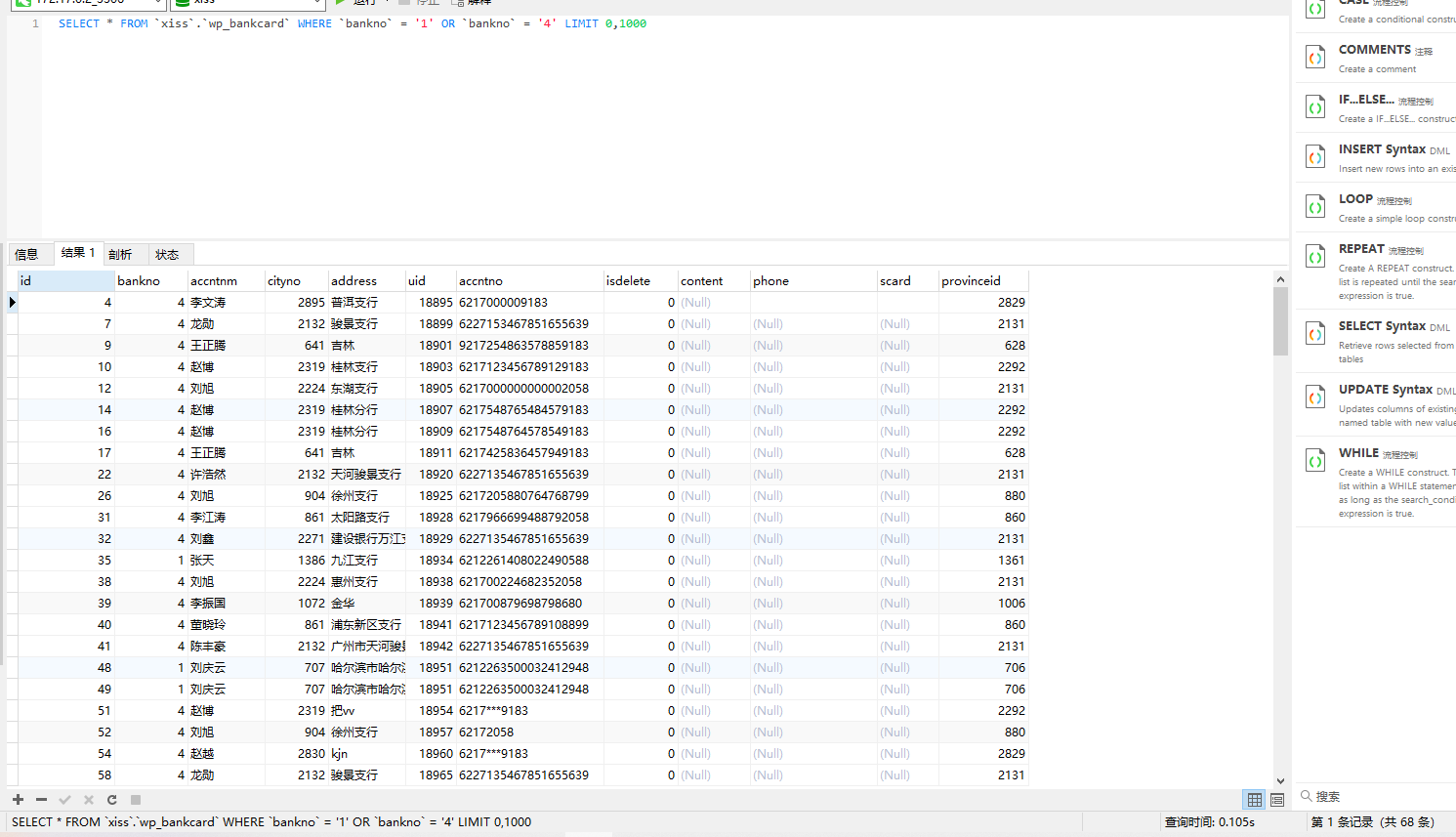Image resolution: width=1456 pixels, height=837 pixels.
Task: Discard changes with the X icon
Action: [89, 799]
